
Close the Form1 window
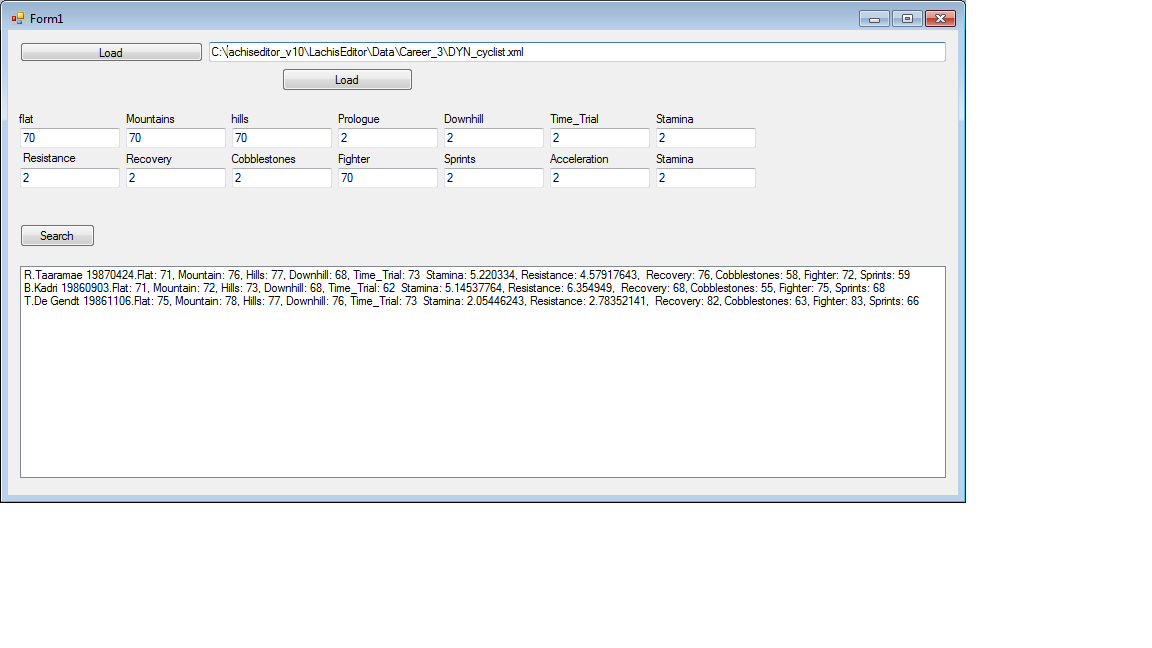pos(940,18)
